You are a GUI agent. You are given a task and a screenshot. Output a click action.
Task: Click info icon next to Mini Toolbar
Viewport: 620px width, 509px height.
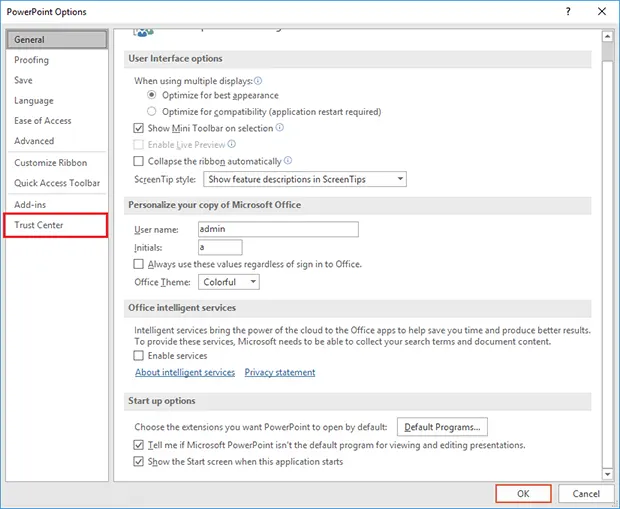point(280,127)
